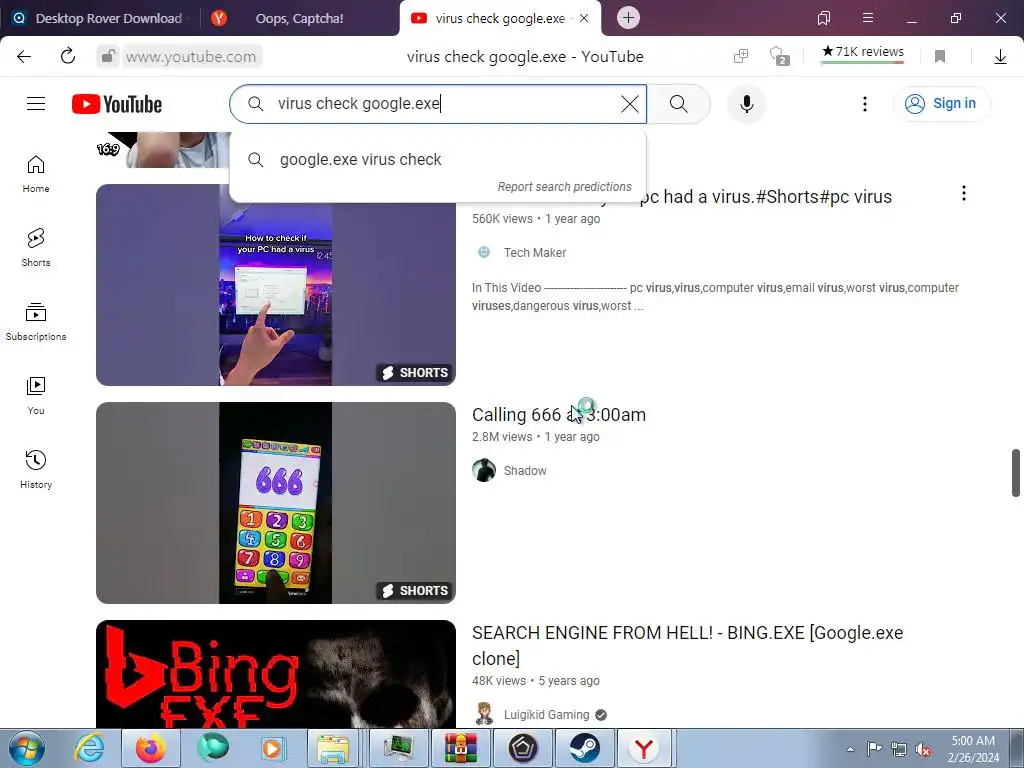Open the 71K reviews site rating
Screen dimensions: 1024x768
pos(863,52)
